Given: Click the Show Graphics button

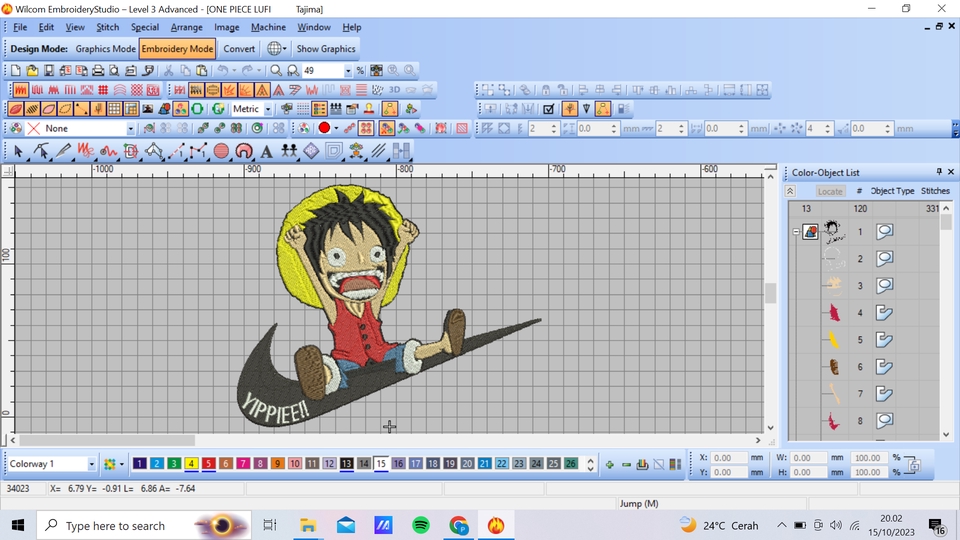Looking at the screenshot, I should tap(326, 48).
